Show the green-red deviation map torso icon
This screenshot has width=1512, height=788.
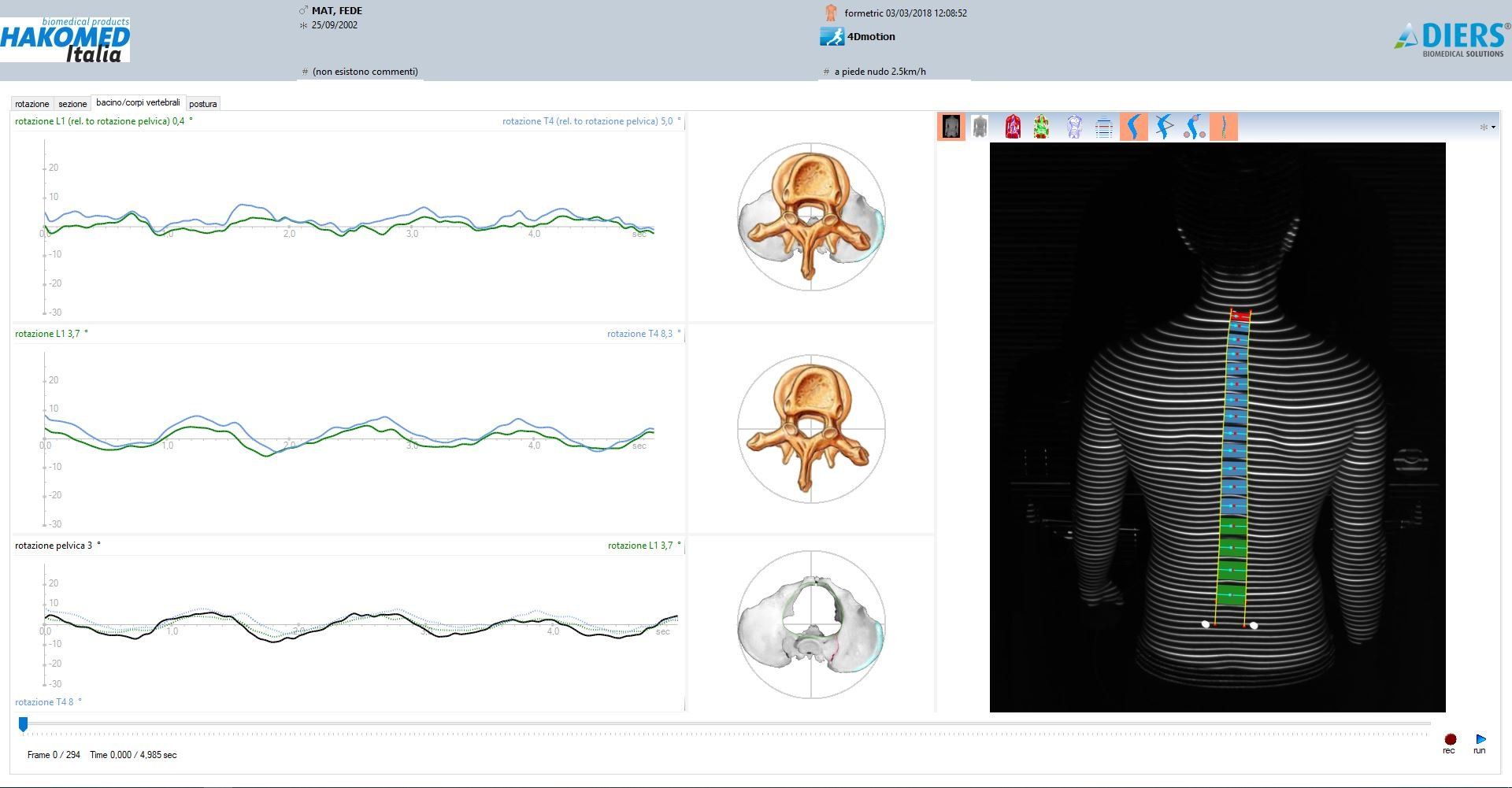(x=1042, y=127)
